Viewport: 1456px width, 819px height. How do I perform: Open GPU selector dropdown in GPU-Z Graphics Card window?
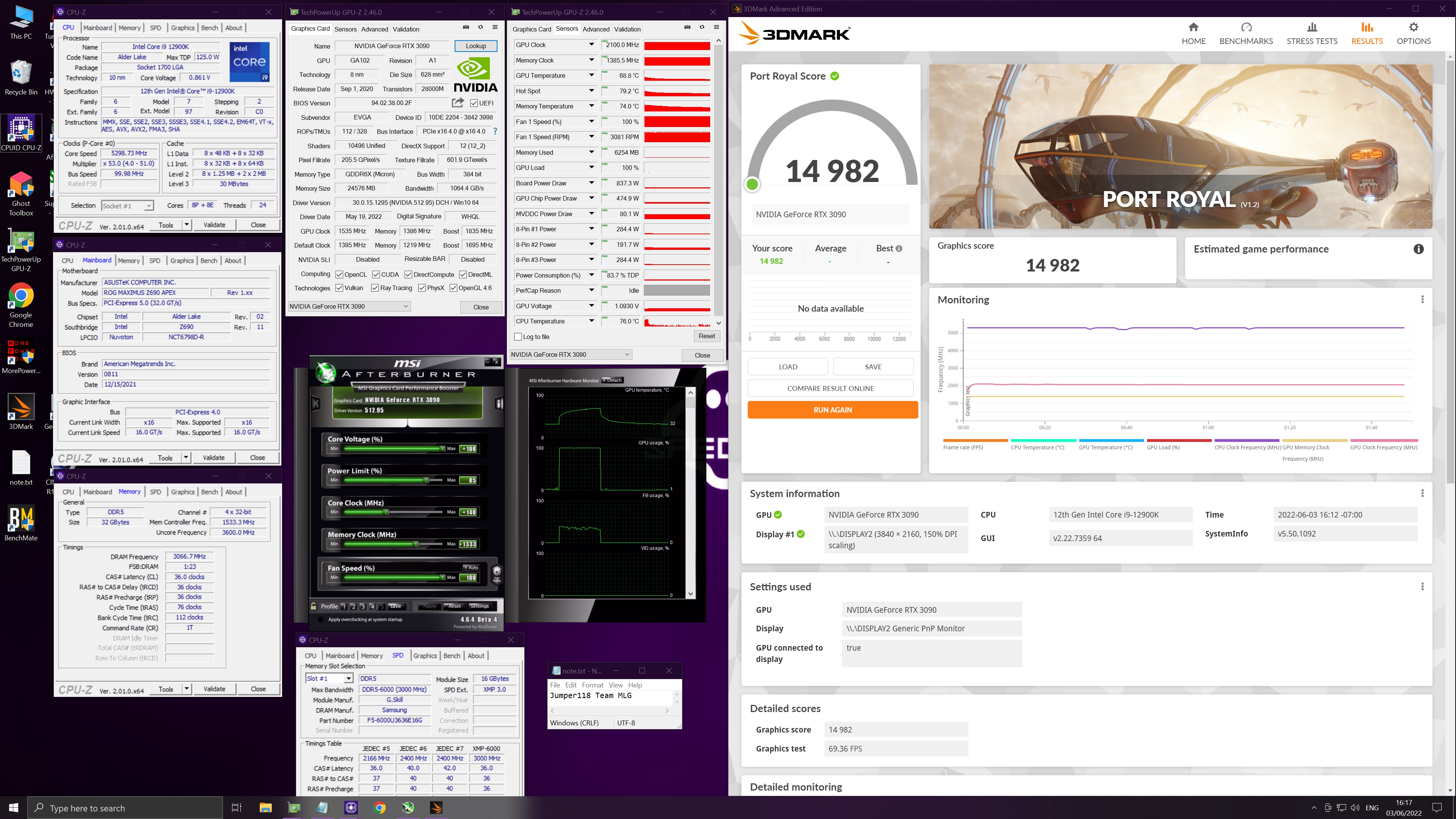point(349,306)
